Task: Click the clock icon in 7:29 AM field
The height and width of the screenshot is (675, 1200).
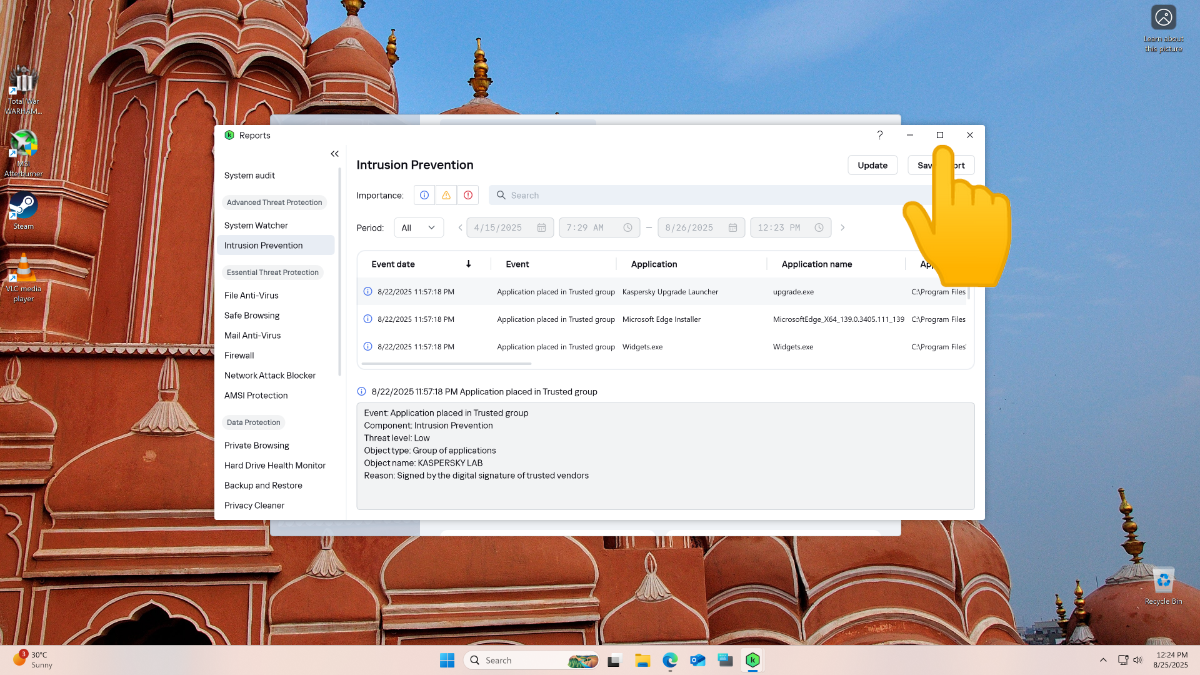Action: pos(628,228)
